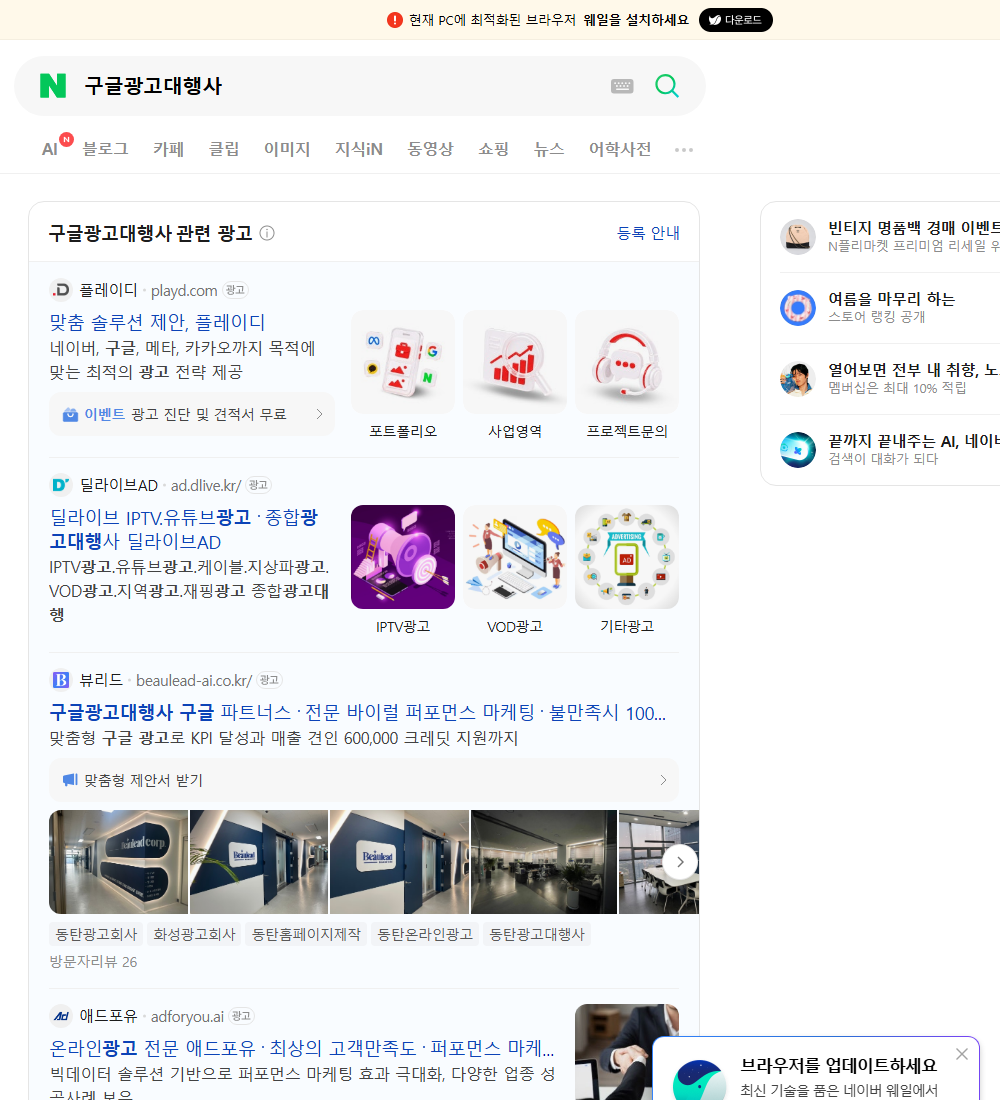The height and width of the screenshot is (1100, 1000).
Task: Switch to the AI tab
Action: click(x=50, y=149)
